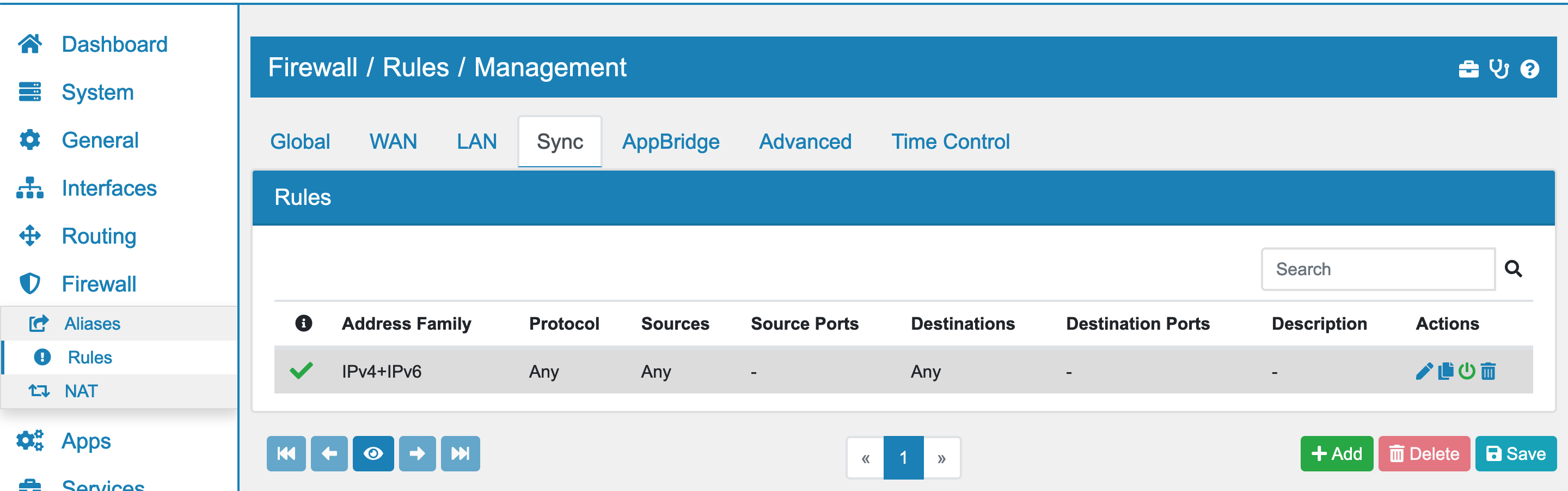Click the Aliases share icon
The height and width of the screenshot is (491, 1568).
tap(39, 323)
